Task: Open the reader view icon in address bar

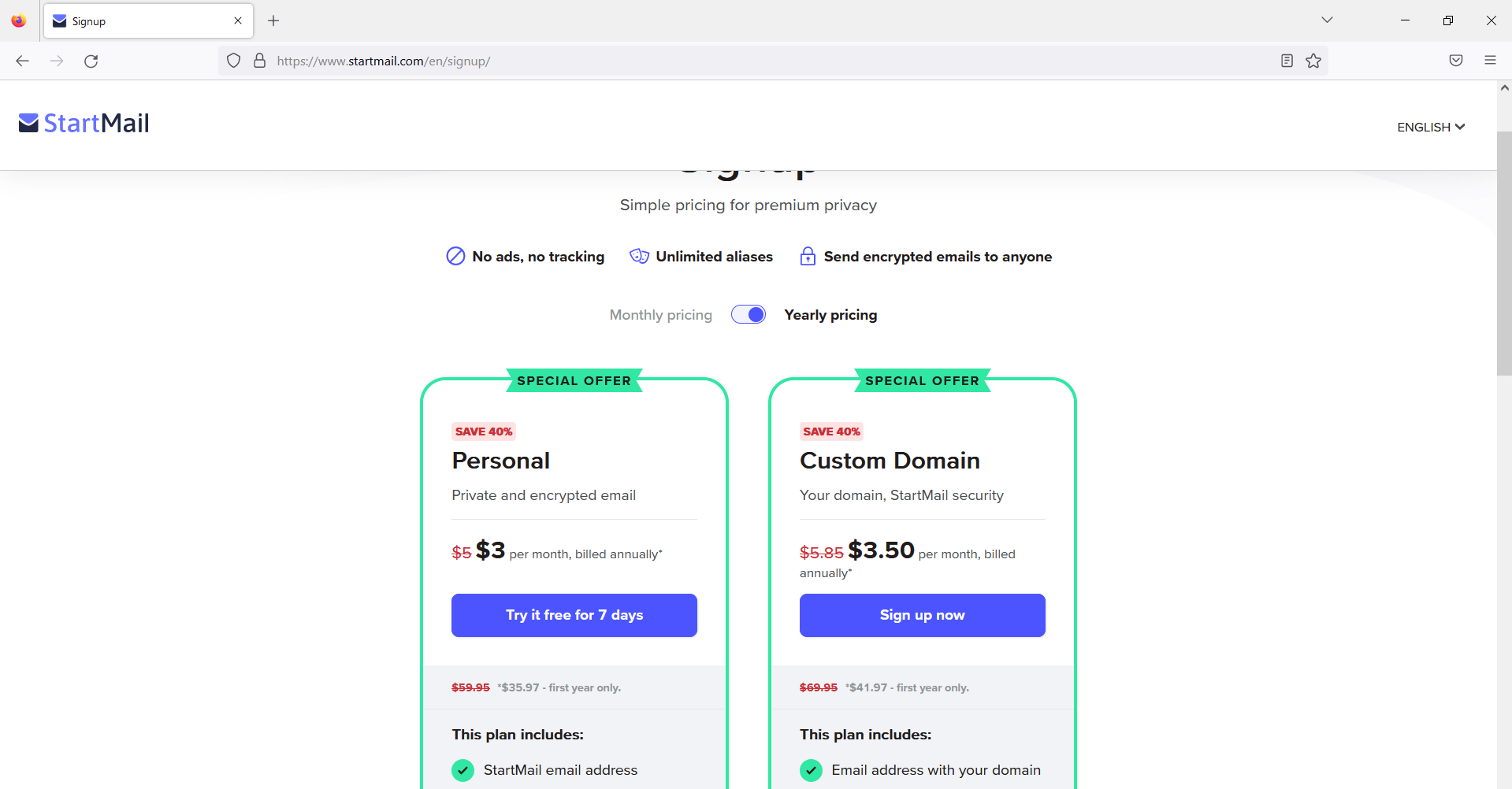Action: tap(1286, 61)
